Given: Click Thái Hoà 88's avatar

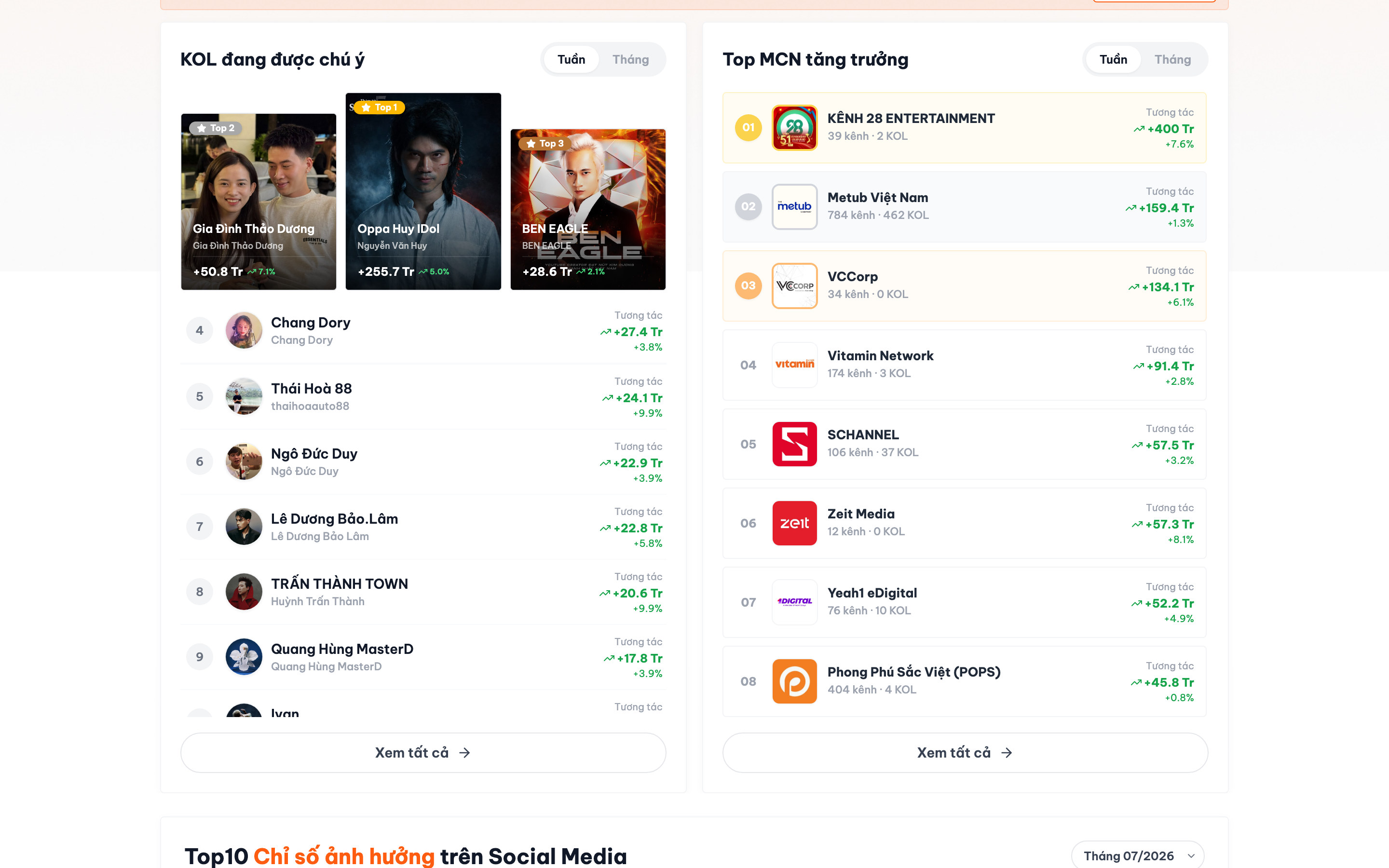Looking at the screenshot, I should point(244,396).
